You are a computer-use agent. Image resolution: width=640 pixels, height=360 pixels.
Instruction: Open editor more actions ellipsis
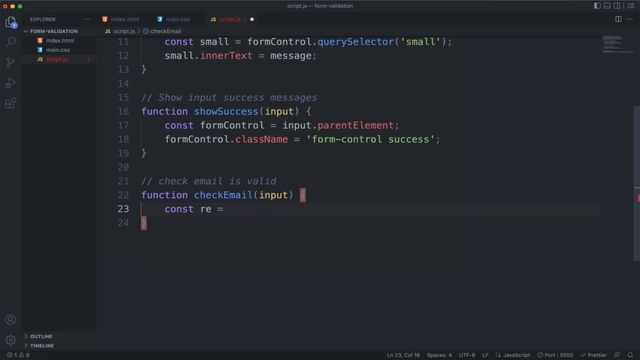click(x=630, y=19)
